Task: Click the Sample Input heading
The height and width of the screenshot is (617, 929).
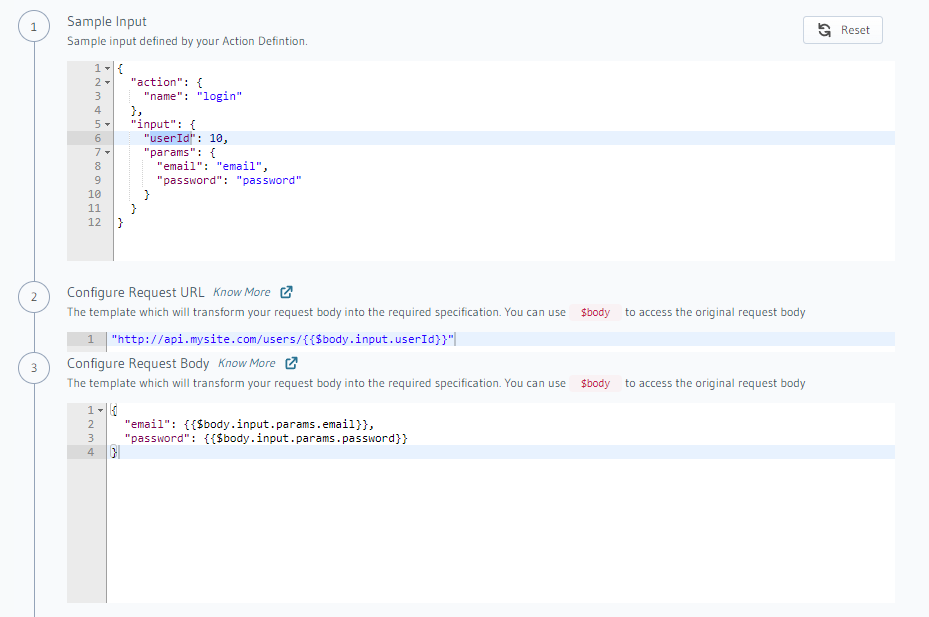Action: 107,21
